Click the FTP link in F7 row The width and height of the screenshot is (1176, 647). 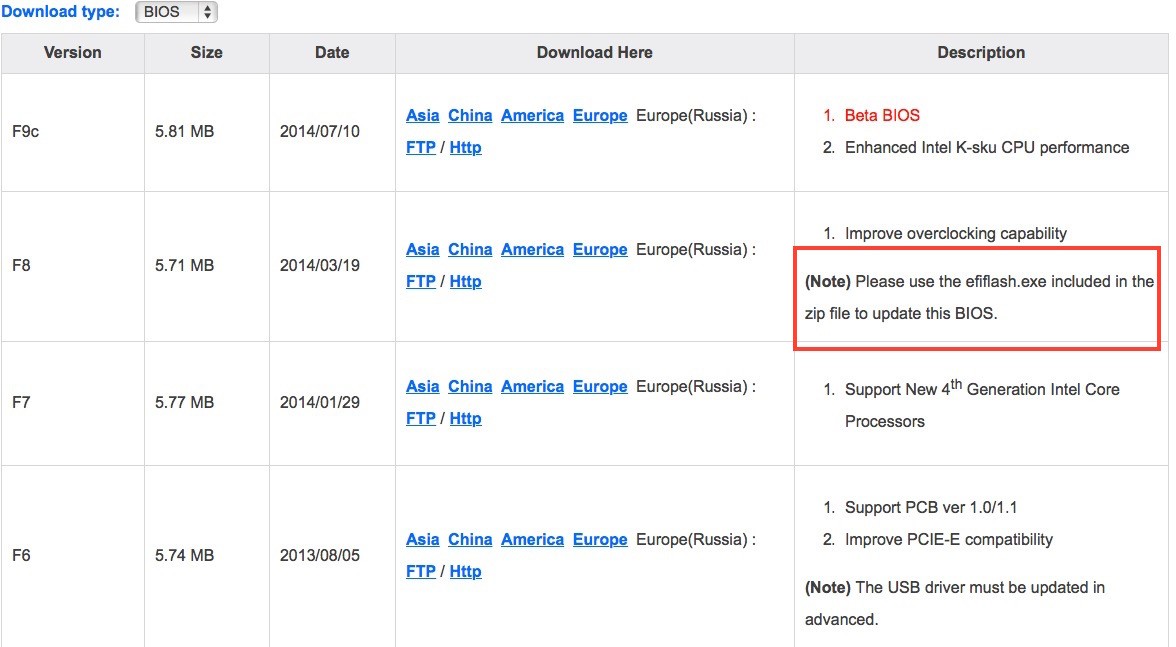[421, 419]
